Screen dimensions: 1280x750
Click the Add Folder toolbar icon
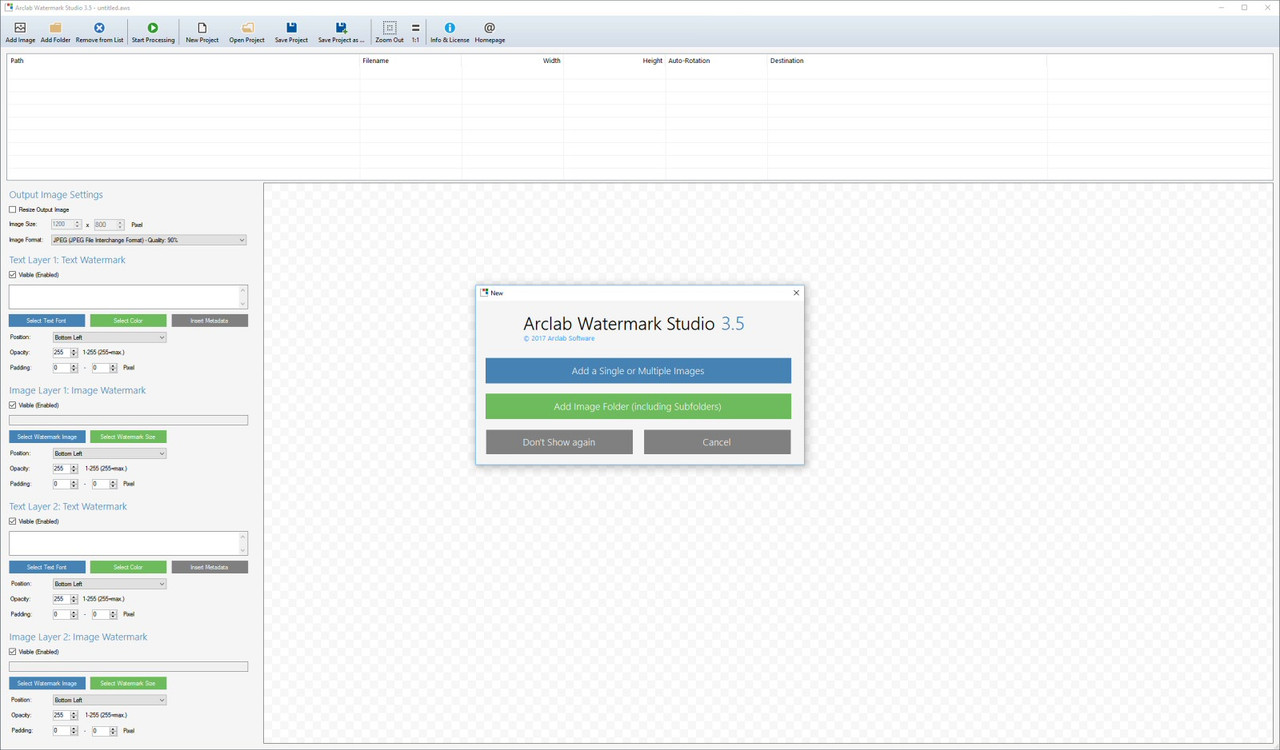[x=56, y=32]
